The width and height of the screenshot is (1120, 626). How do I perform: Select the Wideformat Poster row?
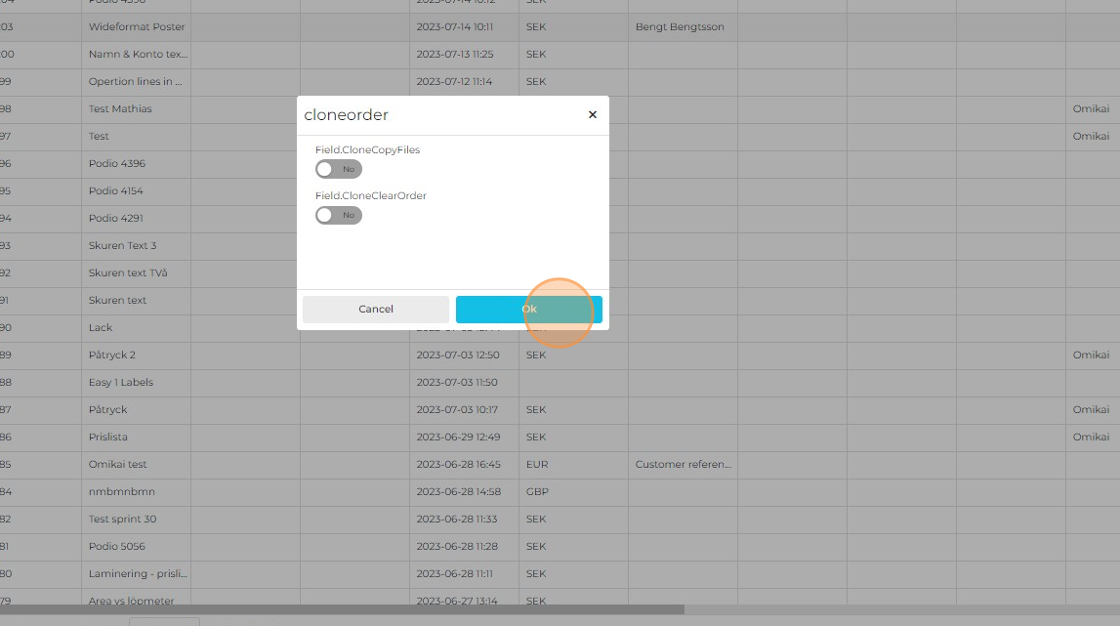[136, 27]
